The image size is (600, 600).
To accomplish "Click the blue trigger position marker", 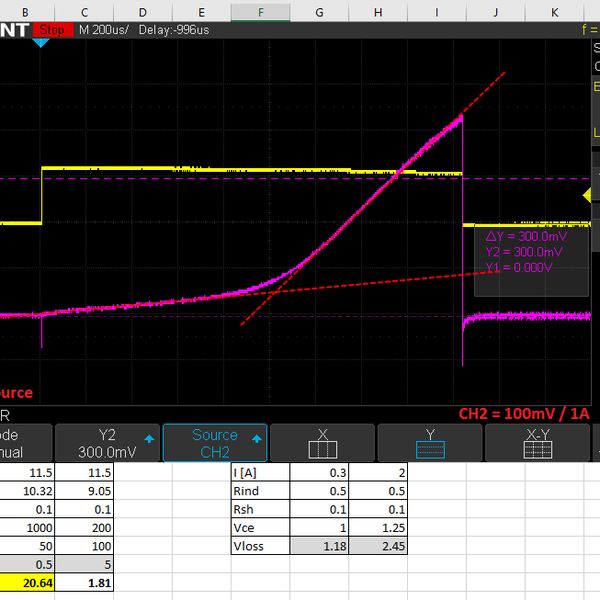I will 41,43.
